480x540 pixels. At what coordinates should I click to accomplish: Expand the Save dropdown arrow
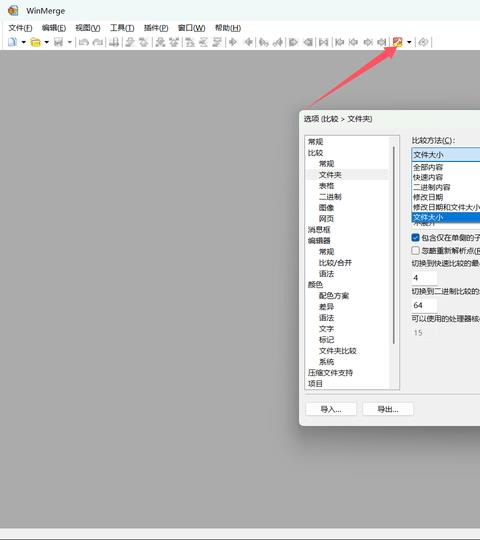[70, 42]
